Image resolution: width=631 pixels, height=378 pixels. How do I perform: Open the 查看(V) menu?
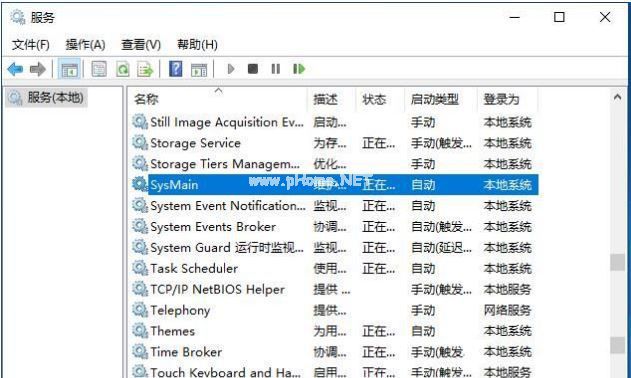click(141, 44)
